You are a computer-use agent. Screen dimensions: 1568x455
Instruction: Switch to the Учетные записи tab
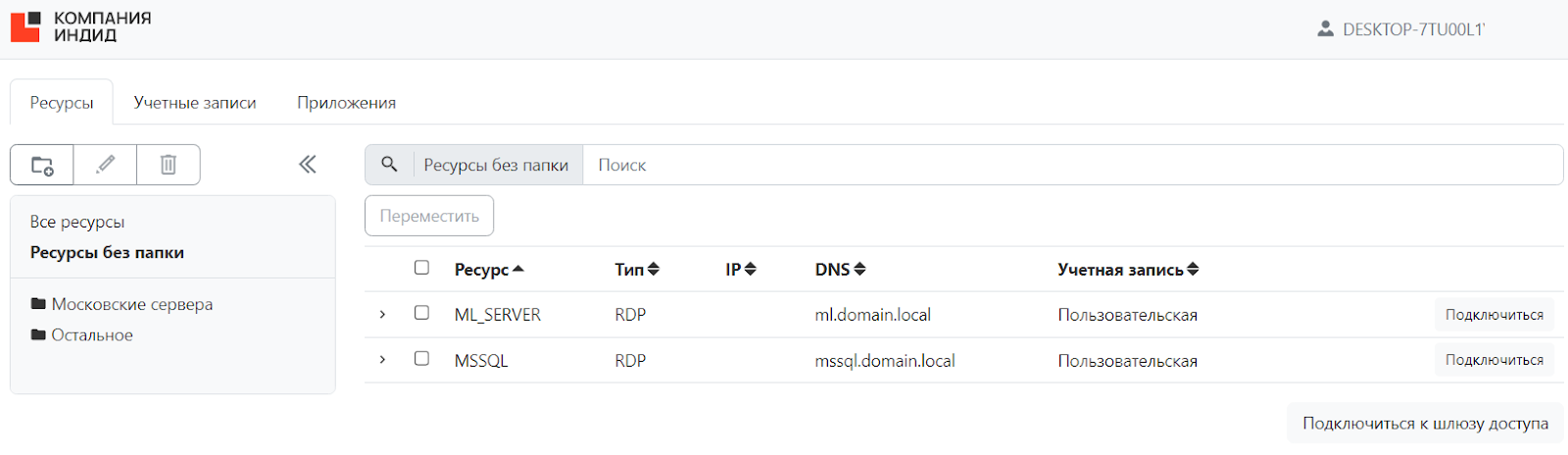pyautogui.click(x=195, y=103)
